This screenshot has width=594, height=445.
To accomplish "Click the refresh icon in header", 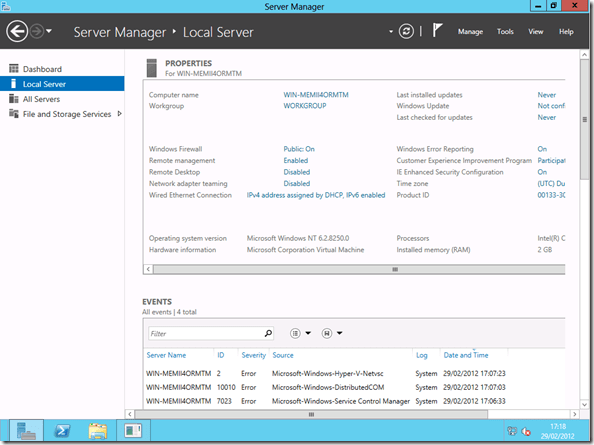I will point(406,31).
